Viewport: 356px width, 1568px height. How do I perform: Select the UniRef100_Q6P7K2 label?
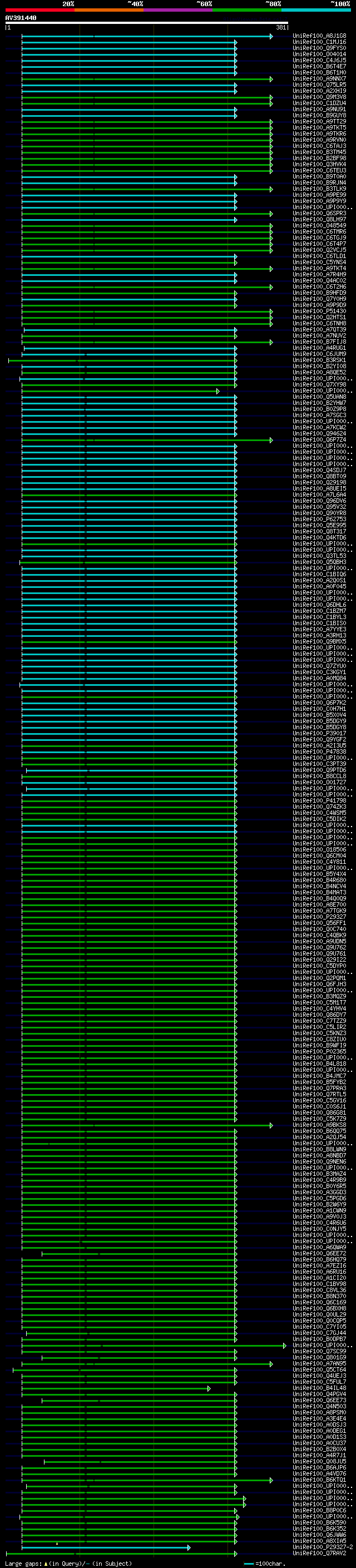pos(319,703)
